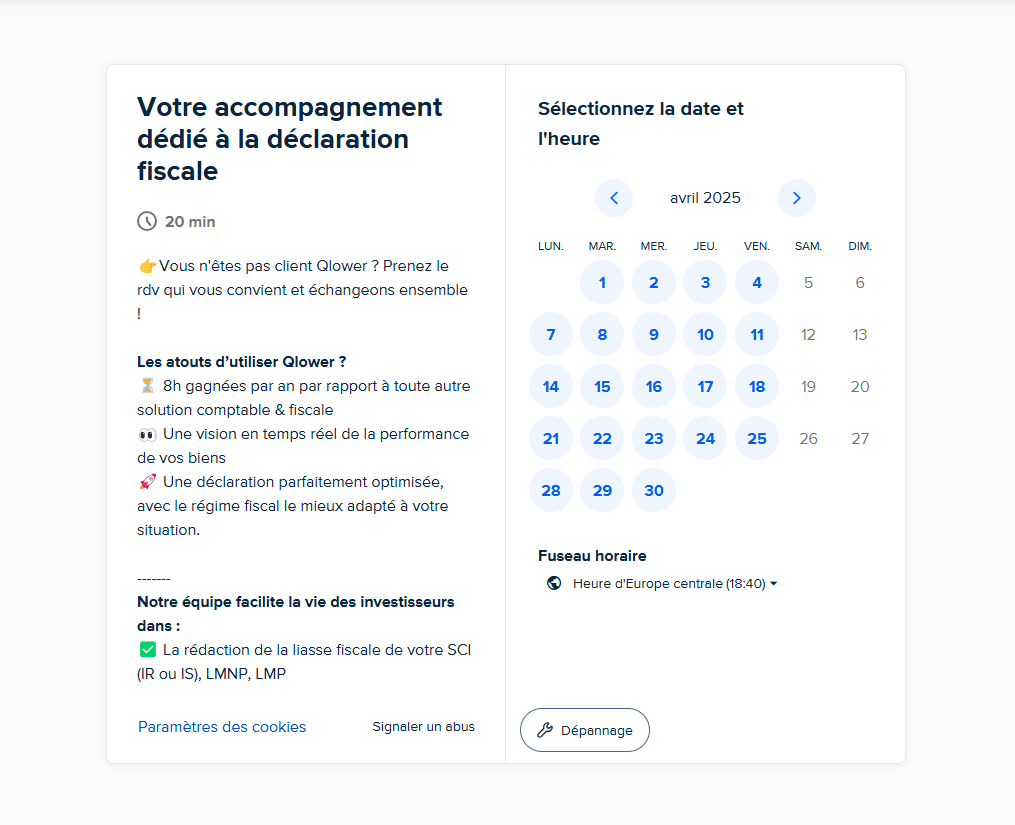Viewport: 1015px width, 825px height.
Task: Click the clock icon next to 20 min
Action: 147,221
